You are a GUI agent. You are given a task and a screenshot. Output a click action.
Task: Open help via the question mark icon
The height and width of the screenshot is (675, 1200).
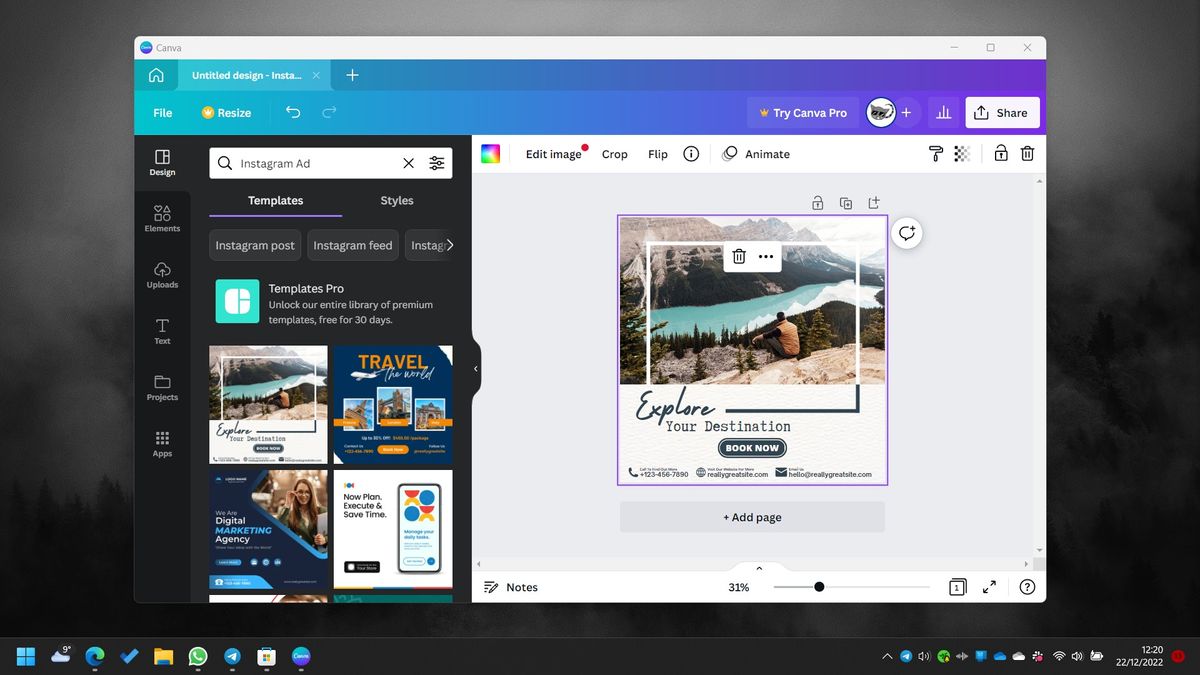1027,587
